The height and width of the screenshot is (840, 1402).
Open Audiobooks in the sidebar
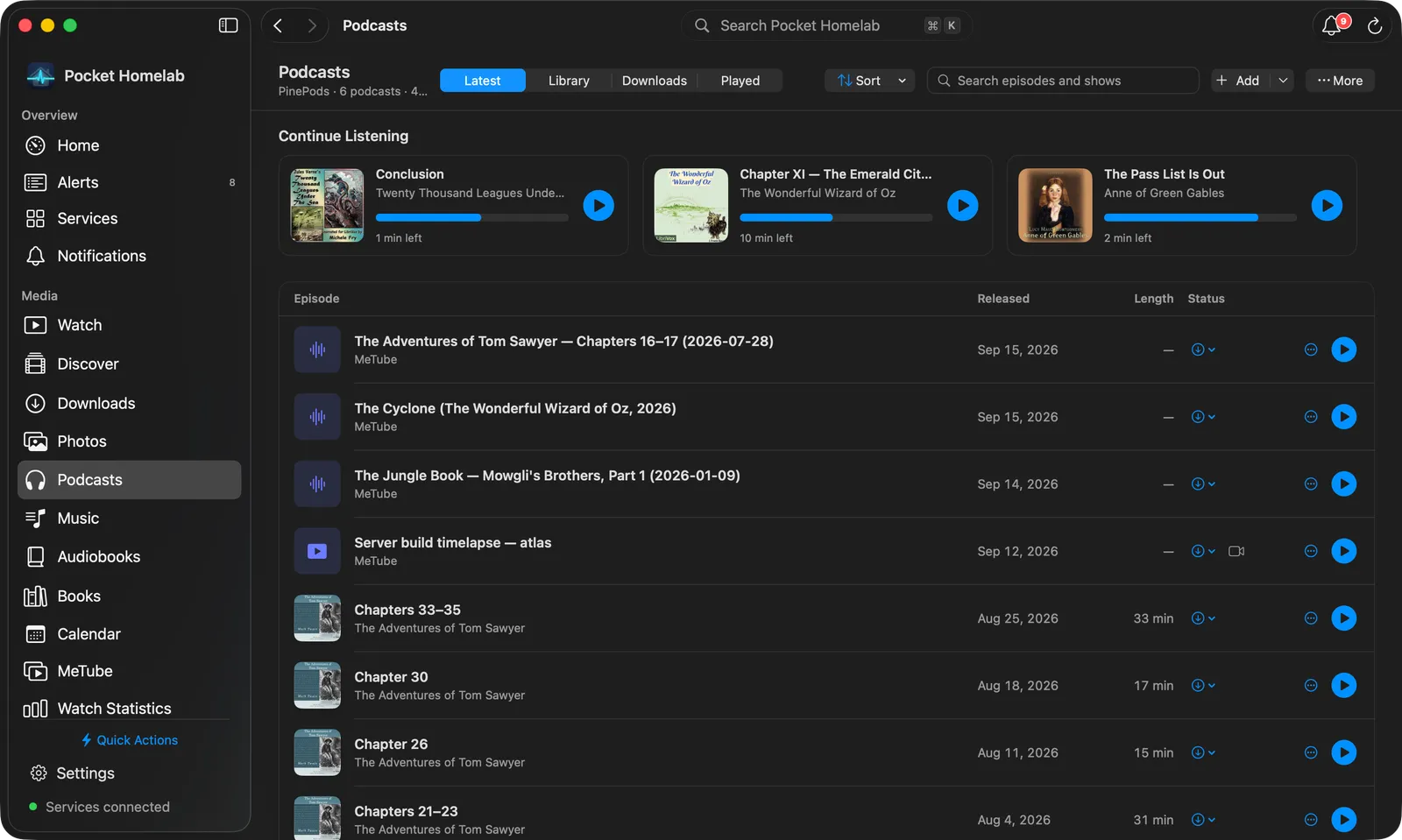click(129, 556)
